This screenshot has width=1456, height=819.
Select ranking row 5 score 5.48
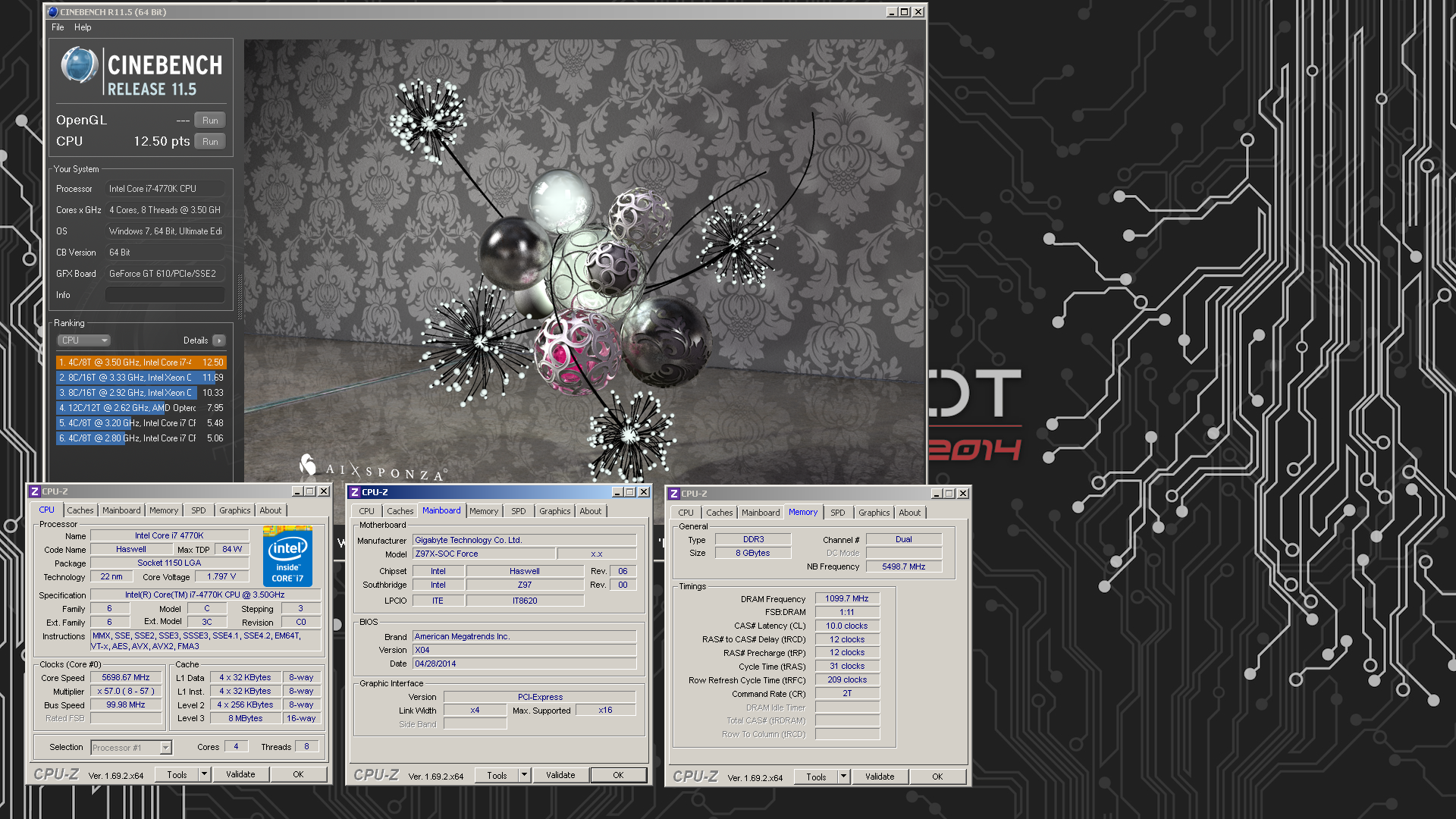(141, 423)
